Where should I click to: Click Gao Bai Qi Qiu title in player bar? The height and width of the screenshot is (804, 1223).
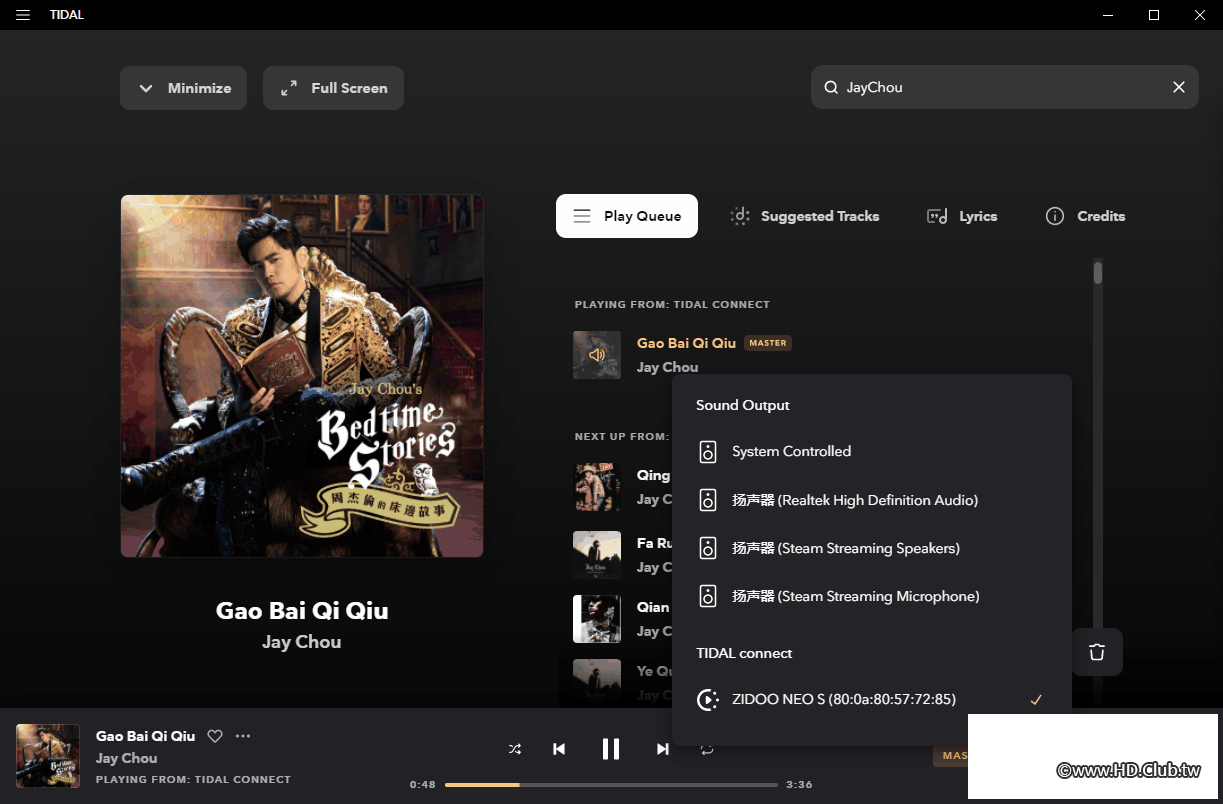(x=145, y=736)
